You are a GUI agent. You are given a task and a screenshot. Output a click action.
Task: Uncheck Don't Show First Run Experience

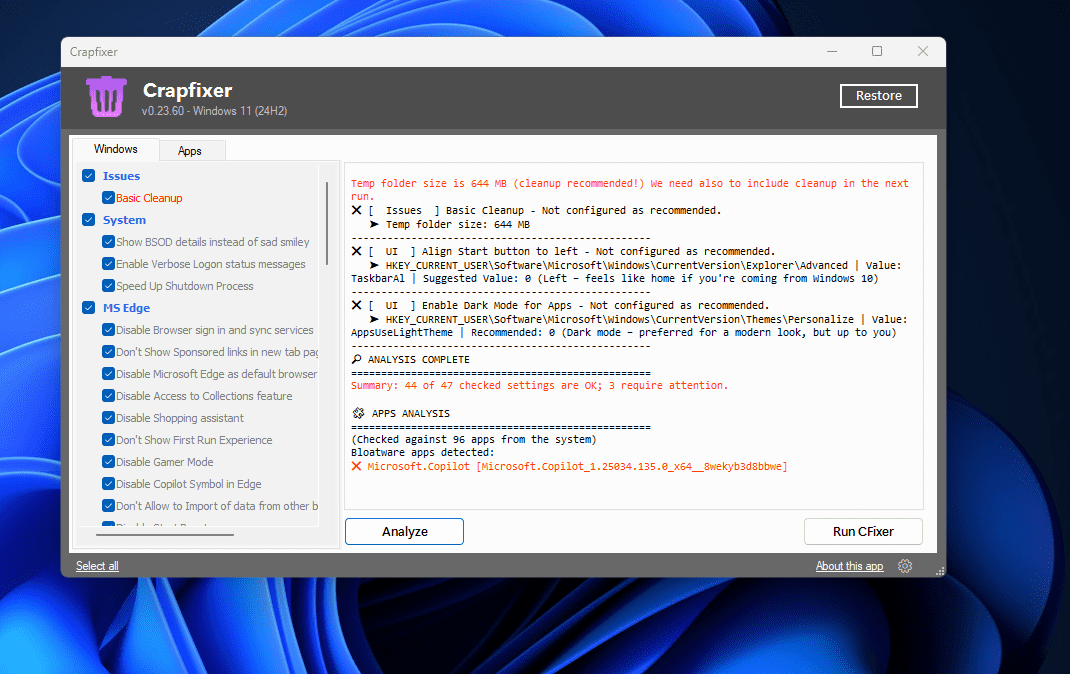click(x=109, y=439)
